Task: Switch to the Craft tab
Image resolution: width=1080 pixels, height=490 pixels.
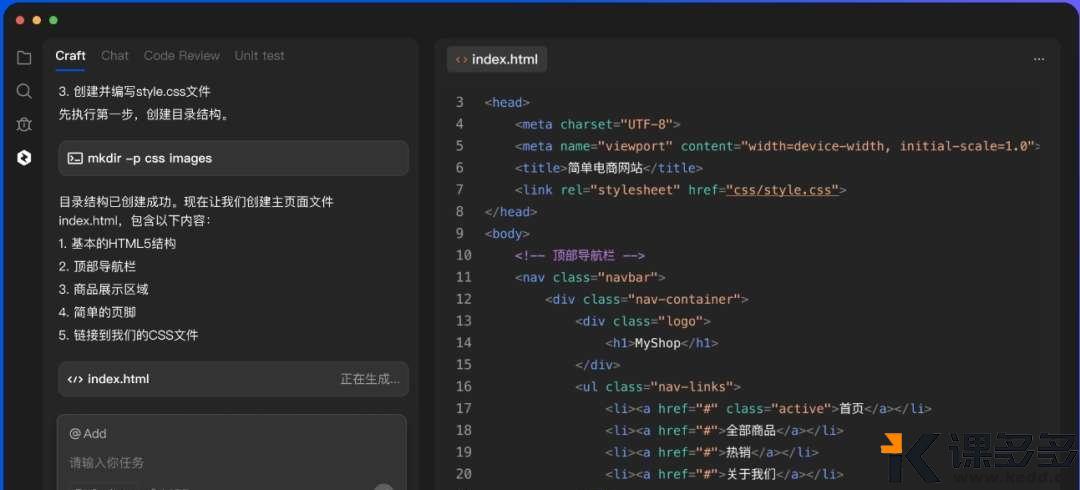Action: (70, 56)
